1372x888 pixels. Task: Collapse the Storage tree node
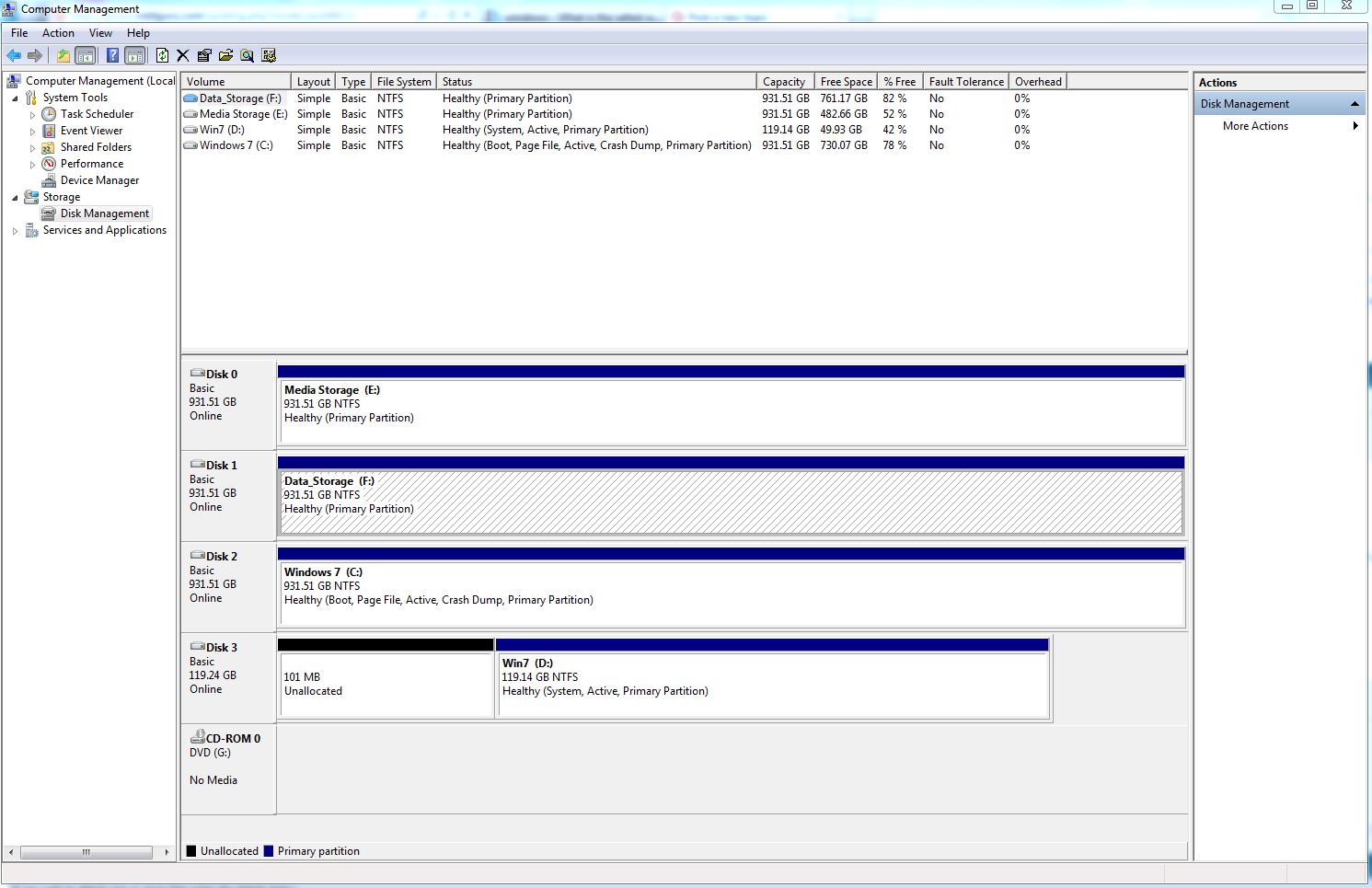click(x=15, y=198)
